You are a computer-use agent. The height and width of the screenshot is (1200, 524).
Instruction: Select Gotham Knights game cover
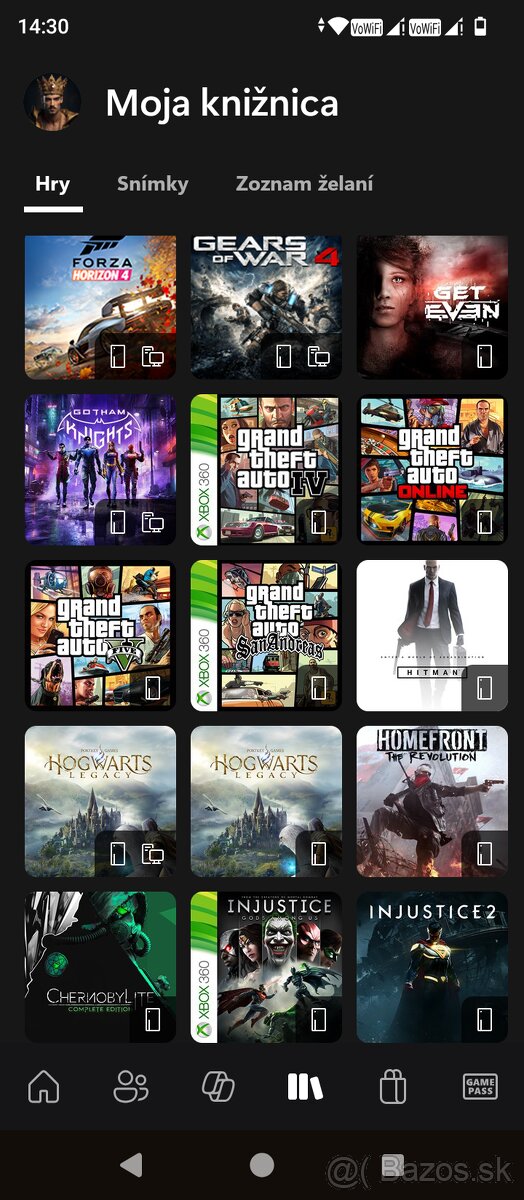[100, 470]
